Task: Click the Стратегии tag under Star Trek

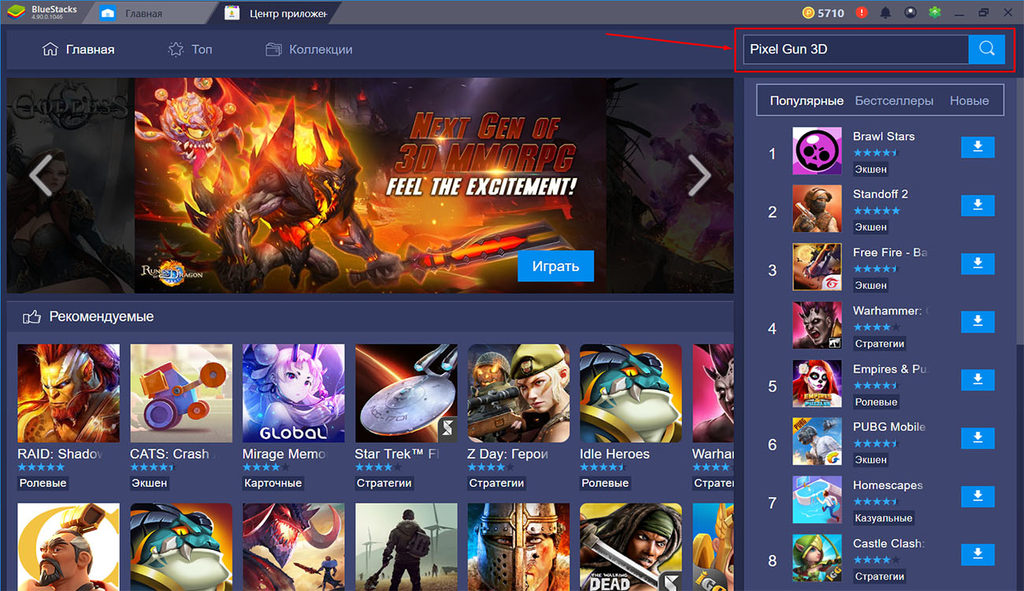Action: (384, 483)
